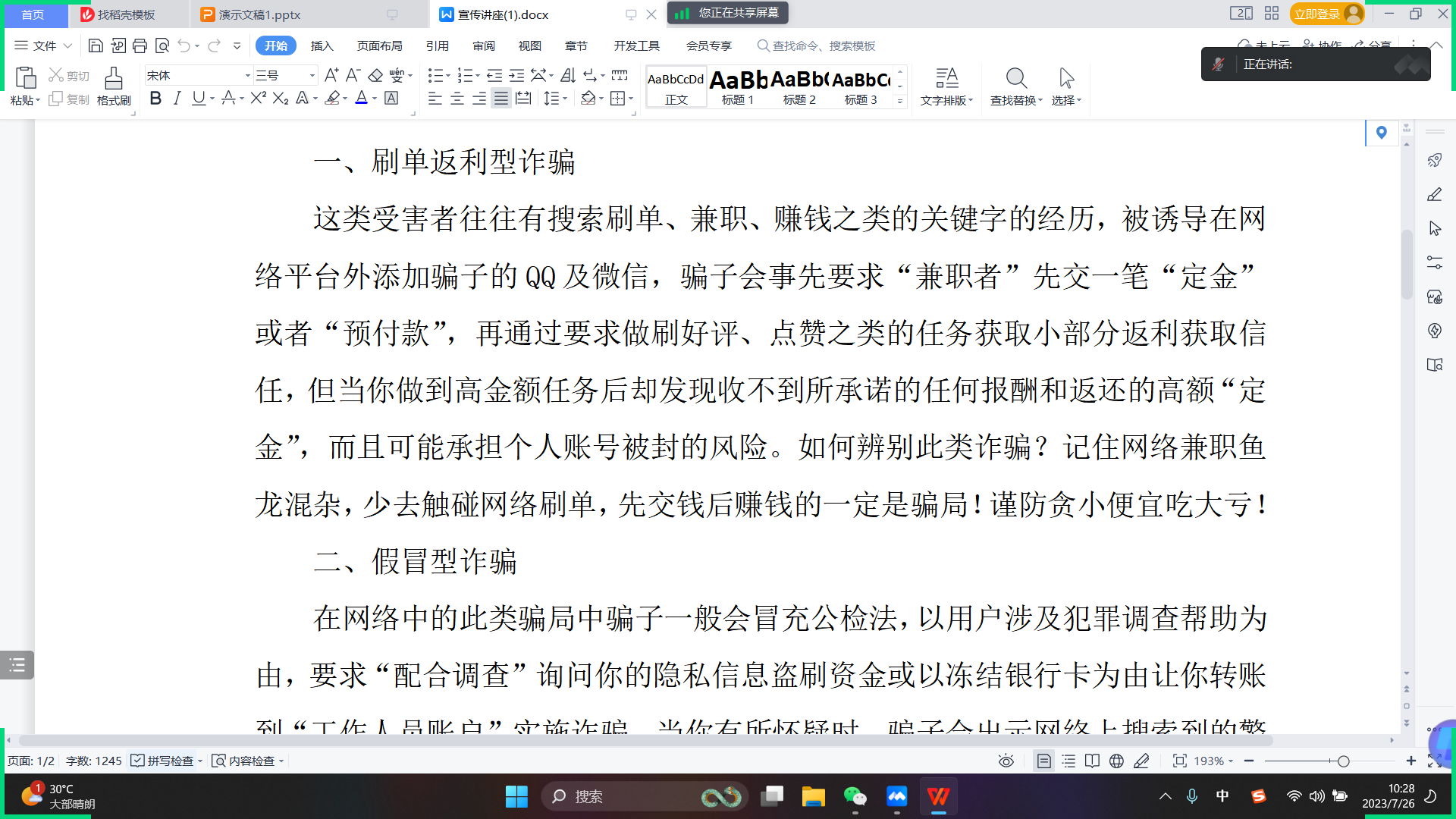The height and width of the screenshot is (819, 1456).
Task: Open the outline panel button at left edge
Action: pyautogui.click(x=17, y=665)
